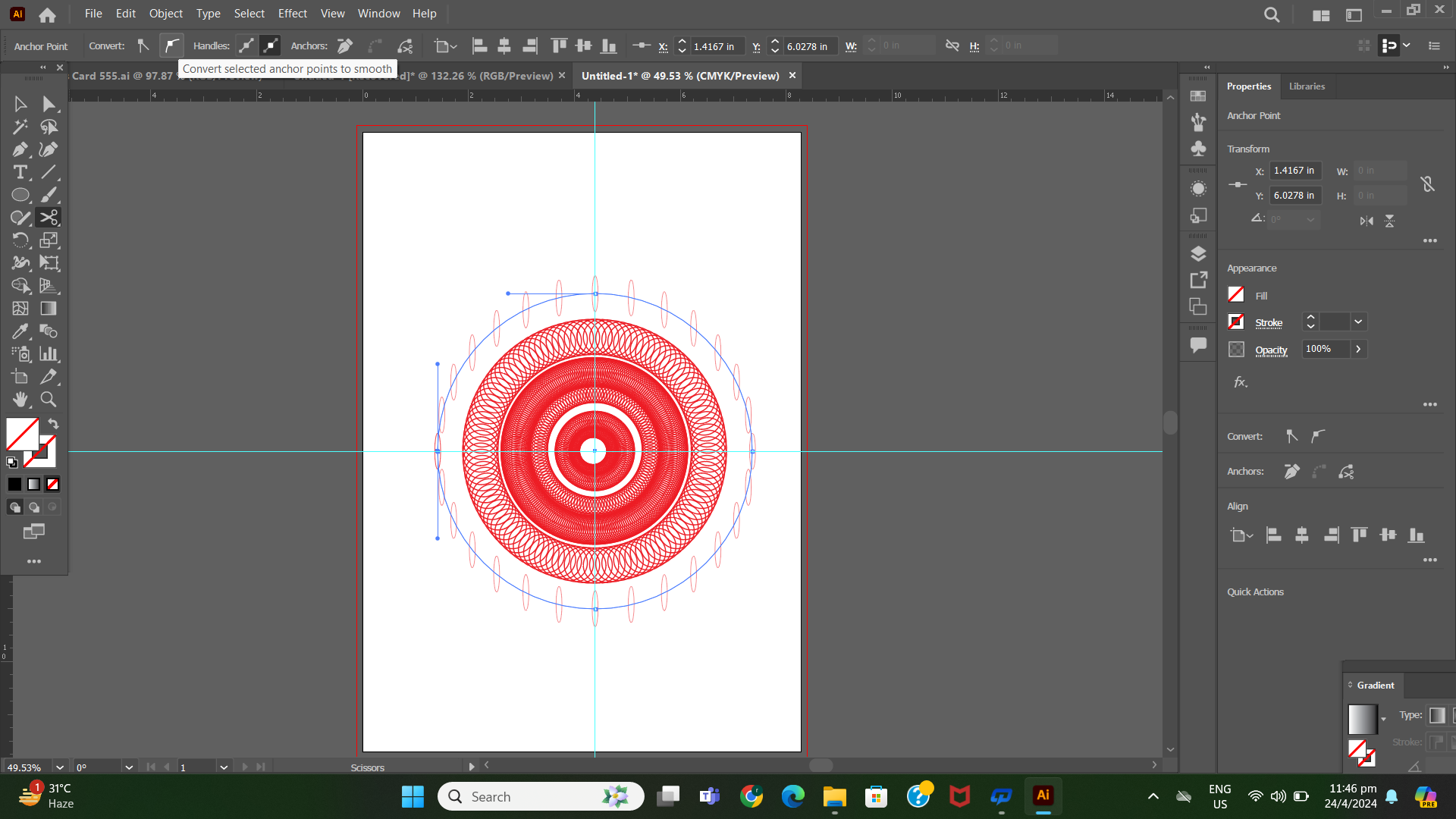Open artboard number dropdown
This screenshot has height=819, width=1456.
click(x=224, y=767)
